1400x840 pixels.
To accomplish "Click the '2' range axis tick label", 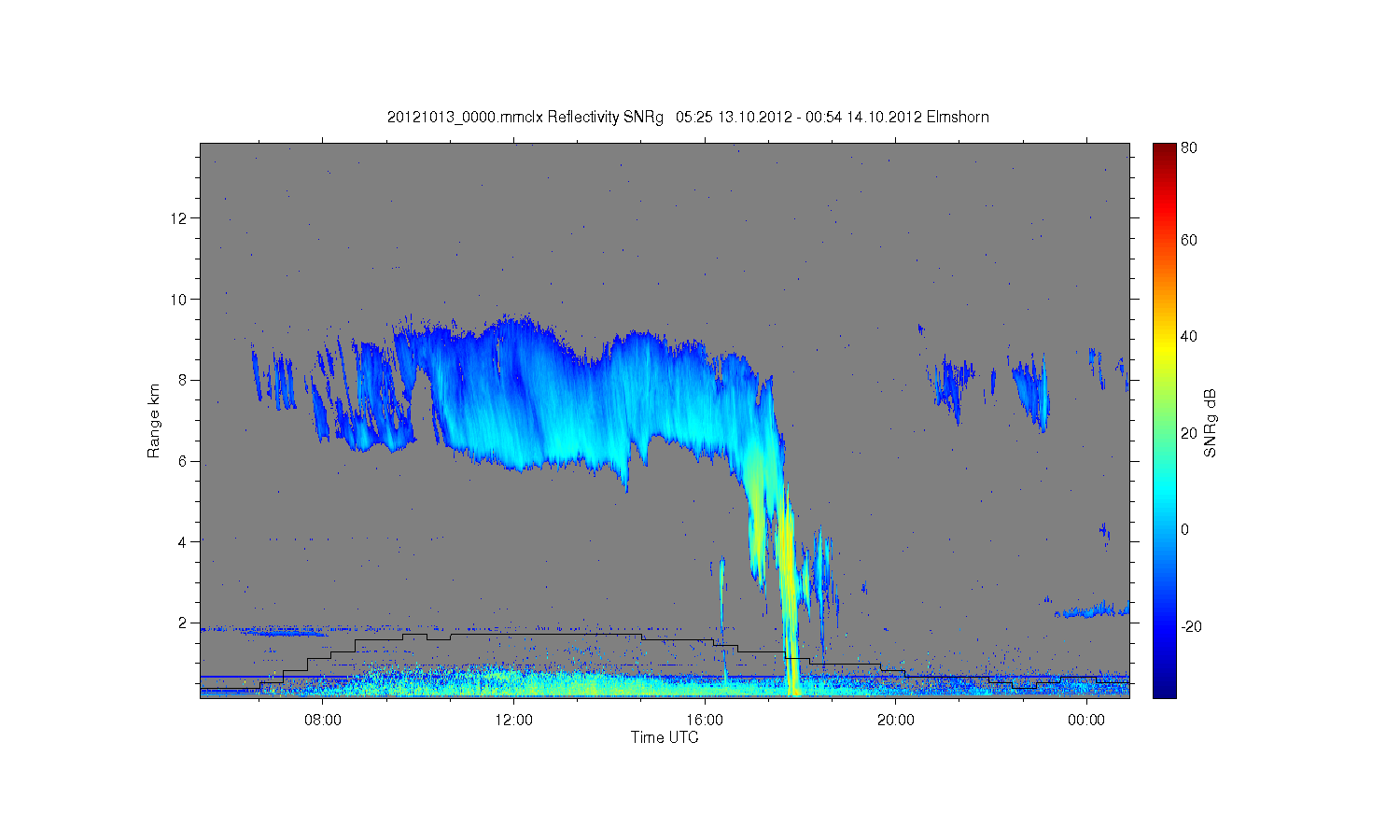I will coord(184,623).
